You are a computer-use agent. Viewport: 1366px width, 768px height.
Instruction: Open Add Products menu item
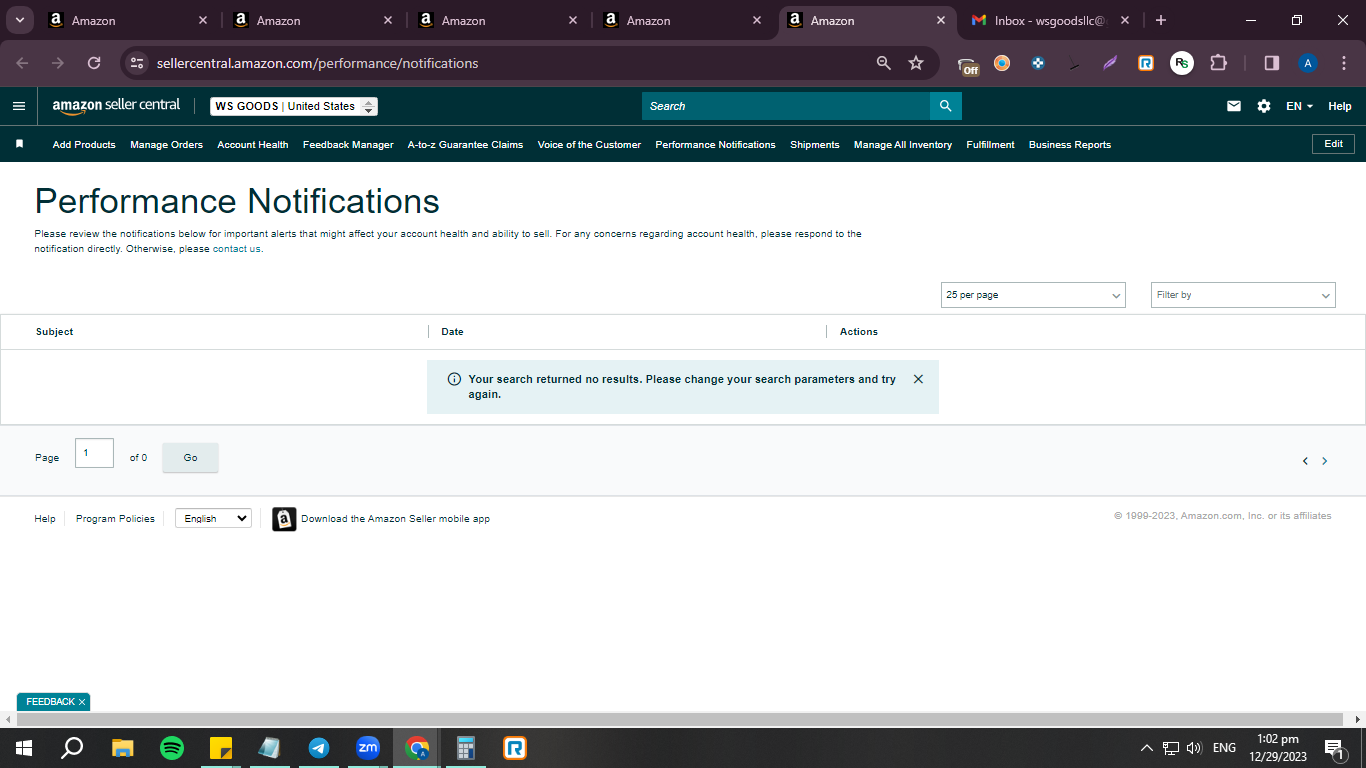[84, 145]
